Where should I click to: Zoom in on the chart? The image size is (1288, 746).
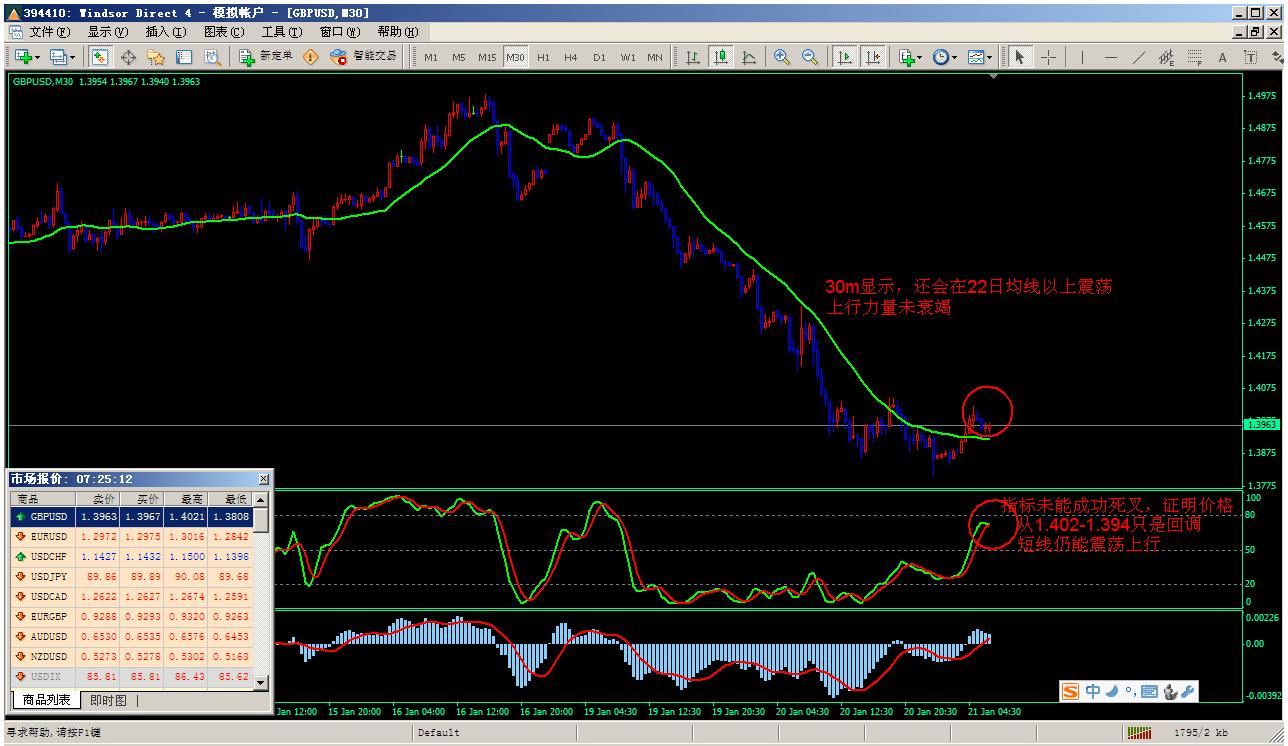click(x=782, y=57)
